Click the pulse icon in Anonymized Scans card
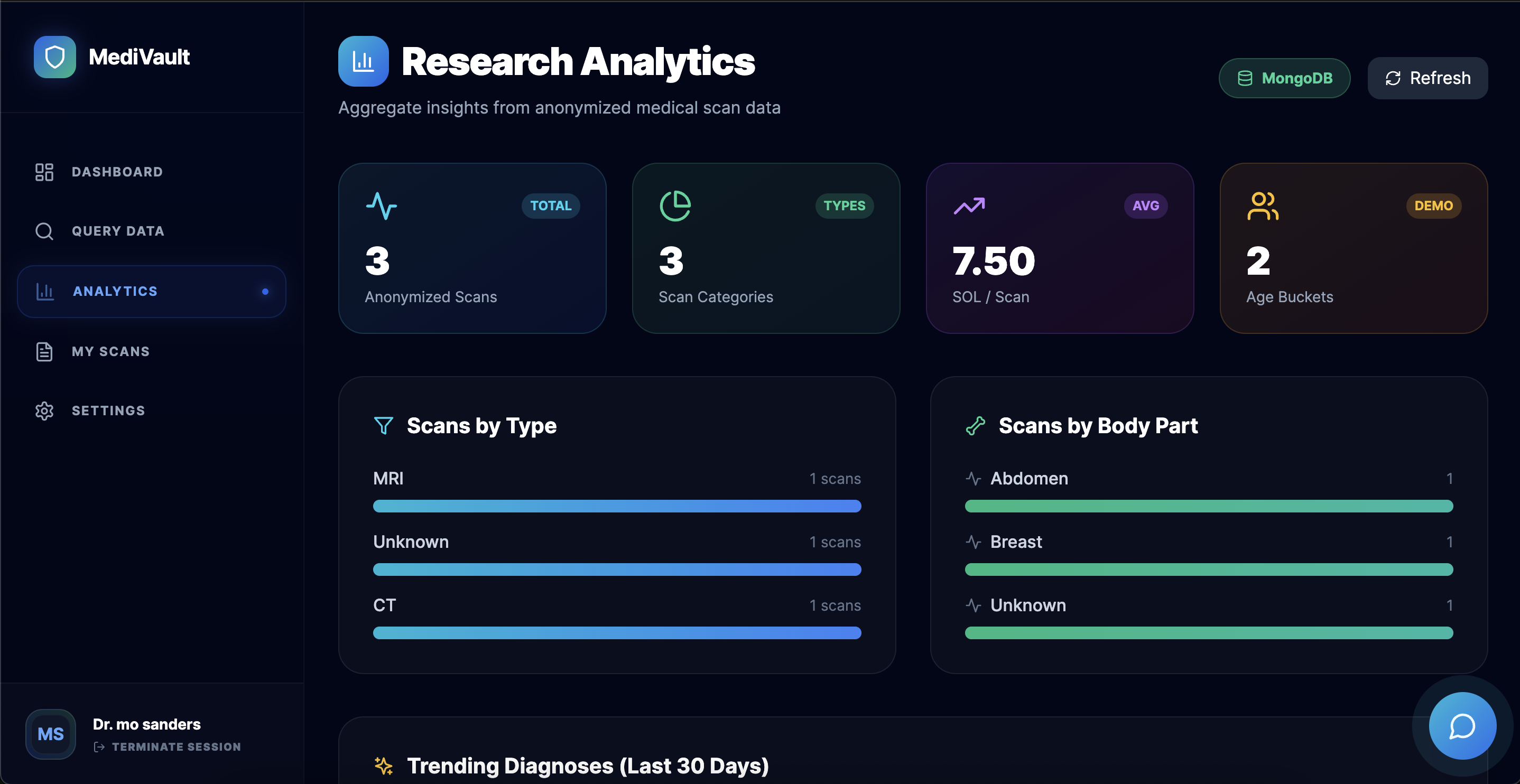1520x784 pixels. click(381, 206)
